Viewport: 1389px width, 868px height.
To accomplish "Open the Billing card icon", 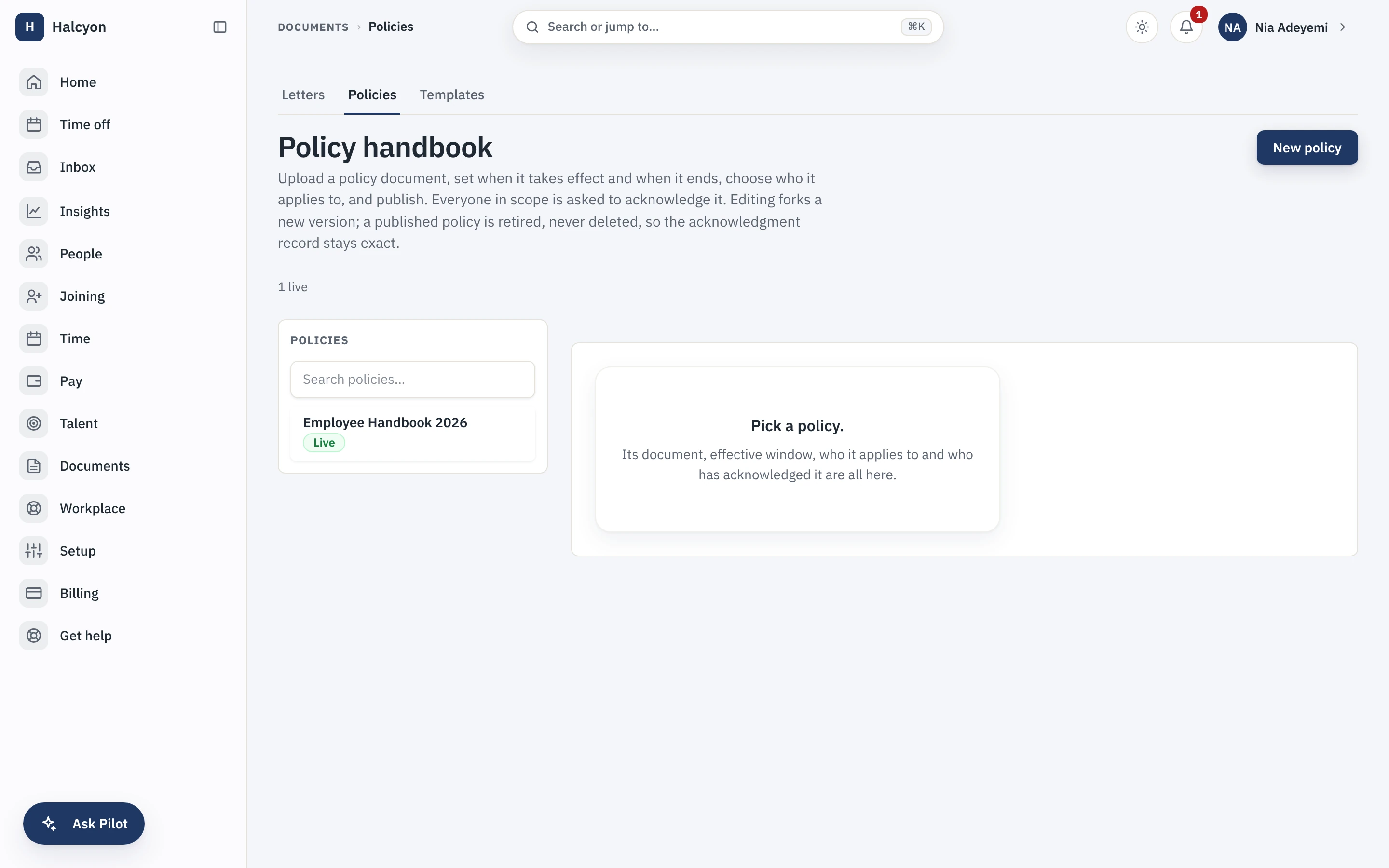I will tap(34, 594).
